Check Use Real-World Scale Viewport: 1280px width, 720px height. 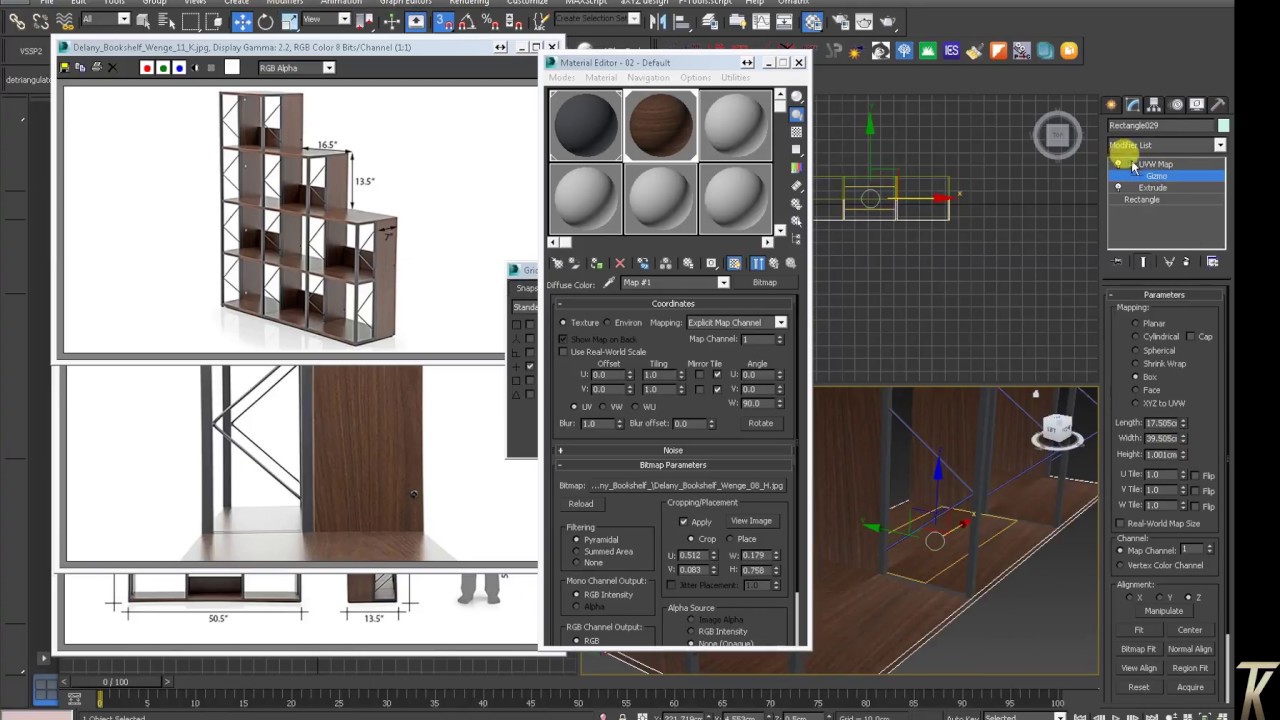click(x=563, y=352)
